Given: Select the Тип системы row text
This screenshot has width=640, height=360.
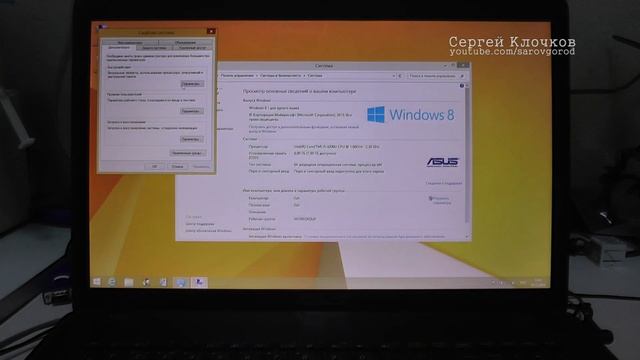Looking at the screenshot, I should pyautogui.click(x=316, y=165).
